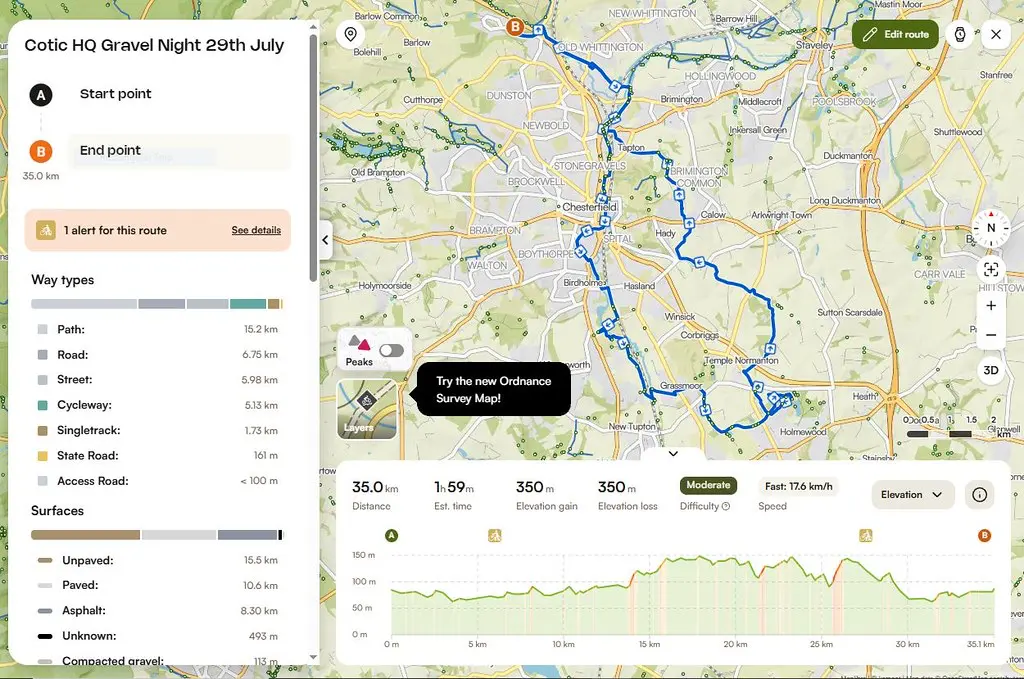Viewport: 1024px width, 679px height.
Task: Open the Elevation dropdown
Action: (912, 494)
